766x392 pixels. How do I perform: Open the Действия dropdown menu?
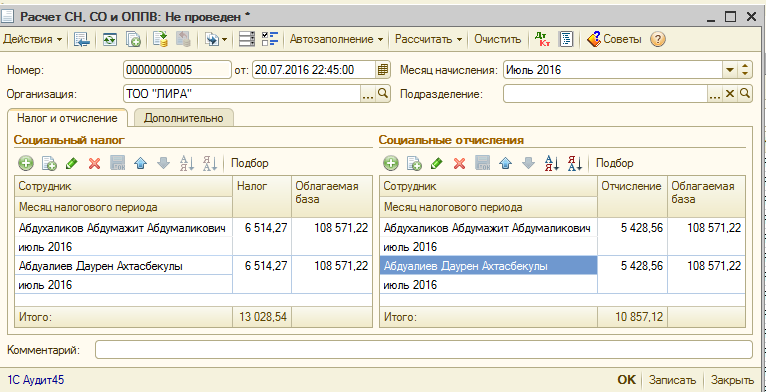click(32, 40)
